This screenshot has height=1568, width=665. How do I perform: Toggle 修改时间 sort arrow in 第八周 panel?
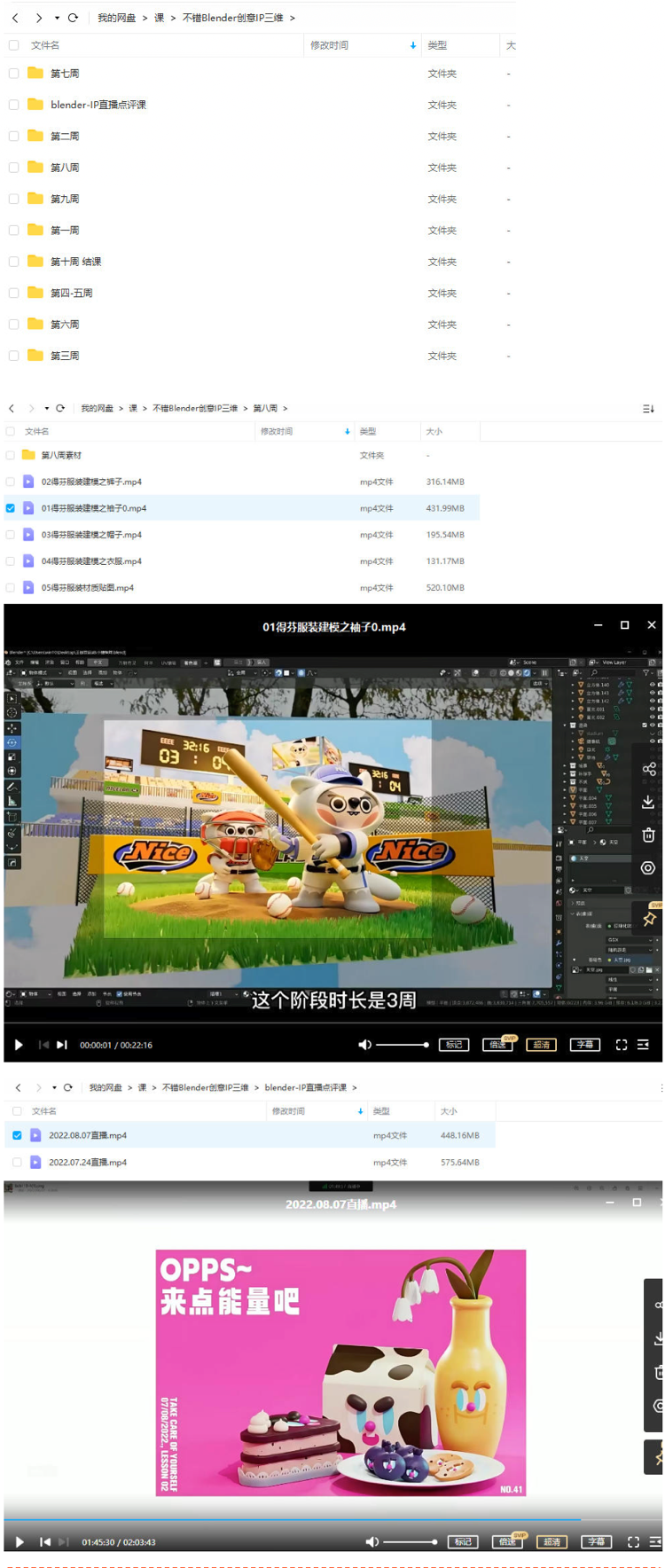[x=347, y=432]
